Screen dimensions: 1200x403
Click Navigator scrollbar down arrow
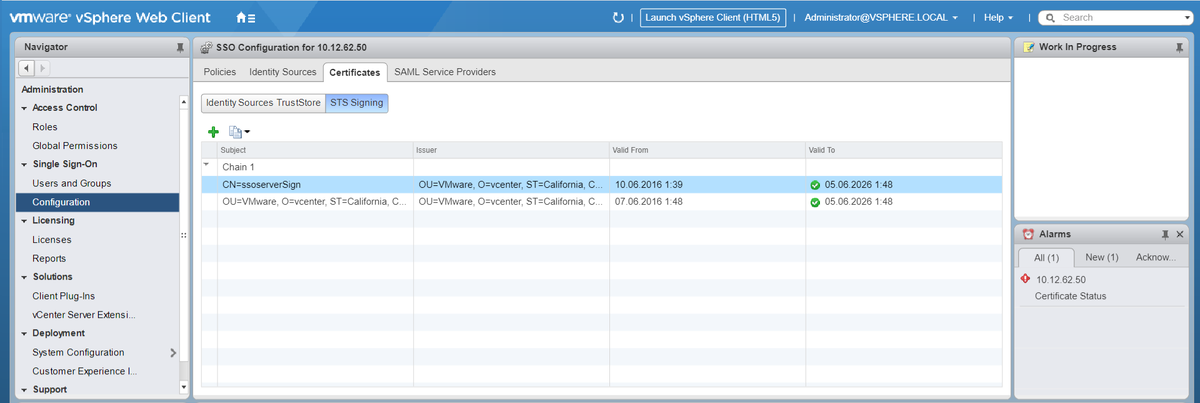(183, 389)
